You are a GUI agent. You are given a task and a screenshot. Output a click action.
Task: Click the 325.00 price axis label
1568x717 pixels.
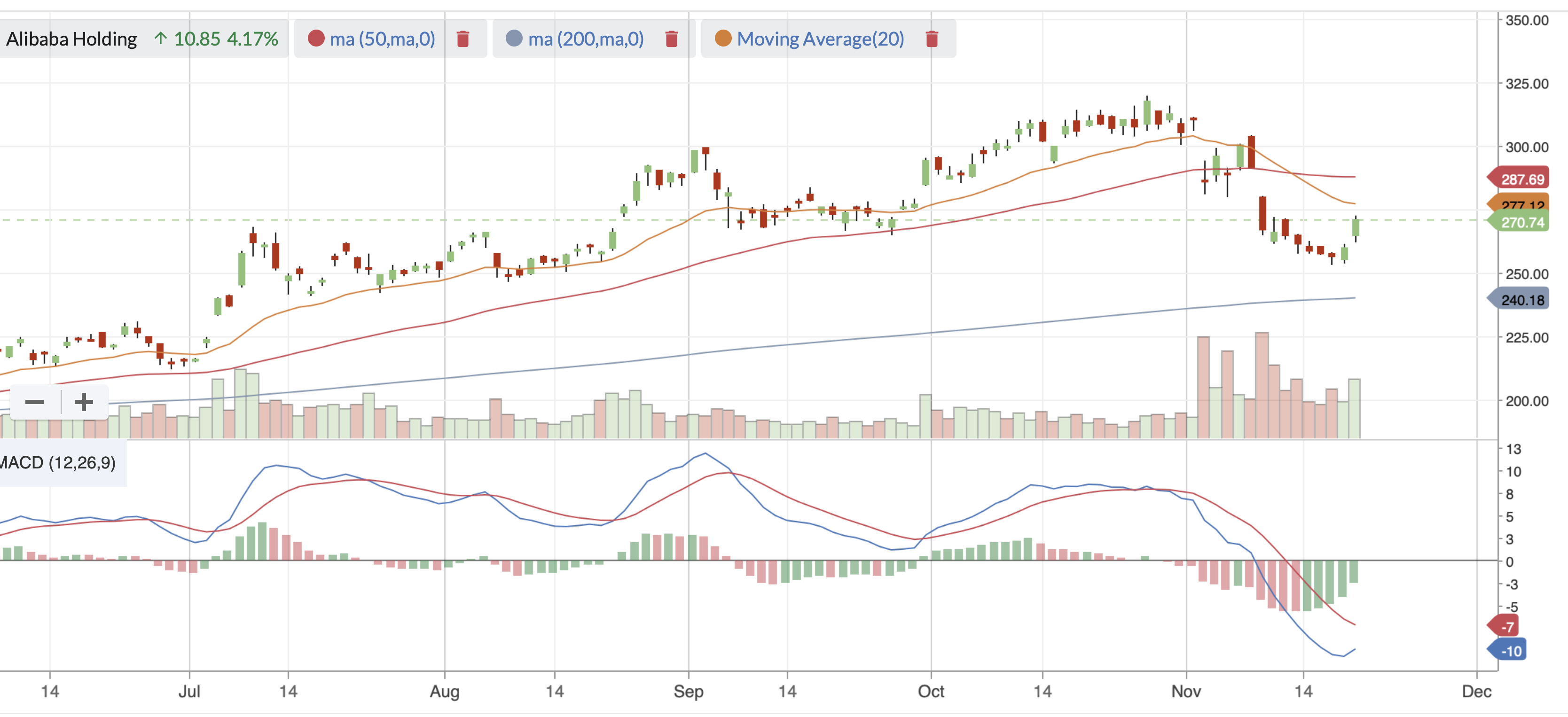1527,83
